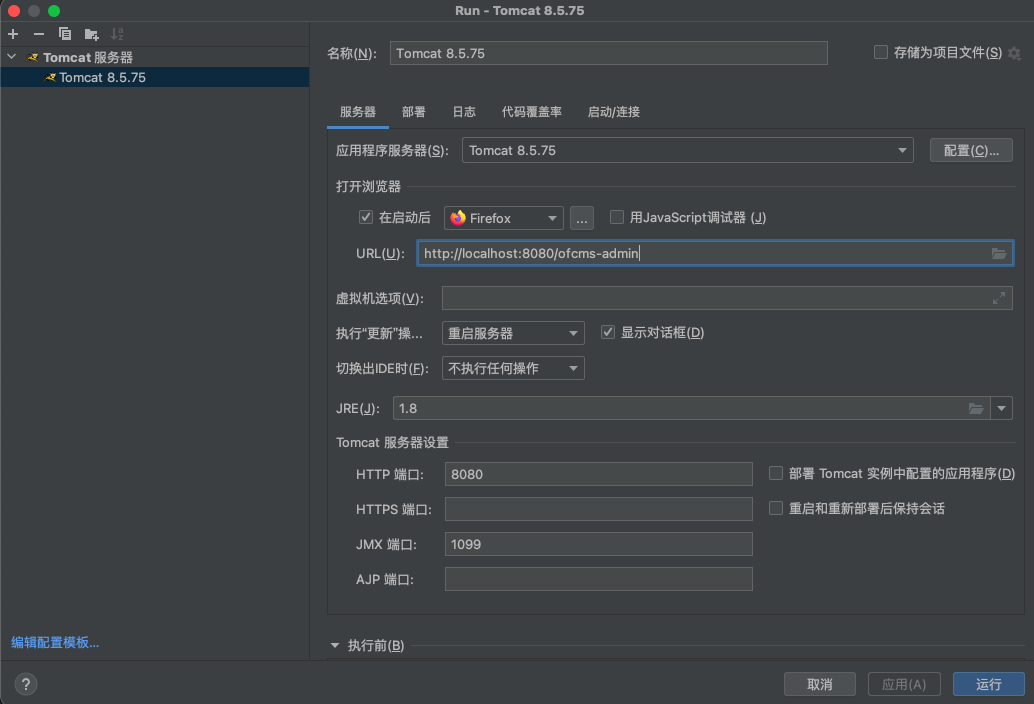This screenshot has width=1034, height=704.
Task: Click the browser ellipsis button
Action: pos(582,218)
